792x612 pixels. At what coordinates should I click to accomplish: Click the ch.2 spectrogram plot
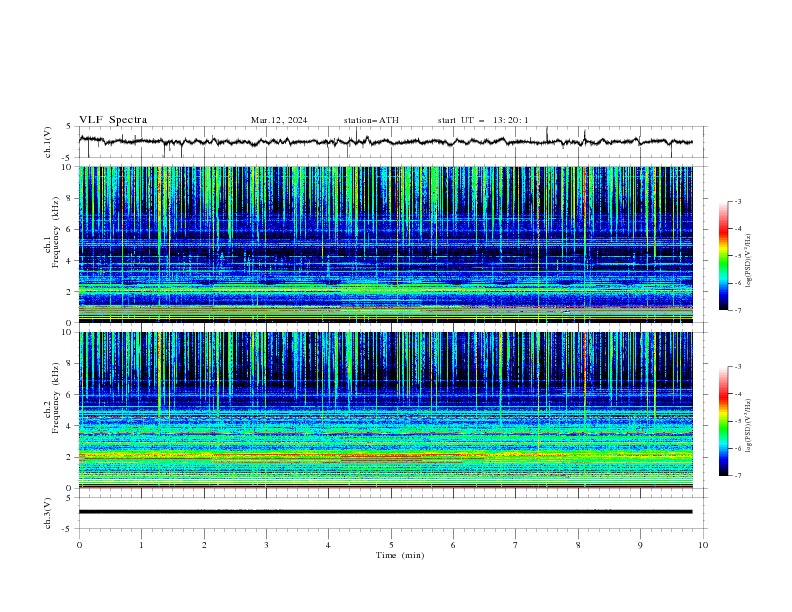386,410
